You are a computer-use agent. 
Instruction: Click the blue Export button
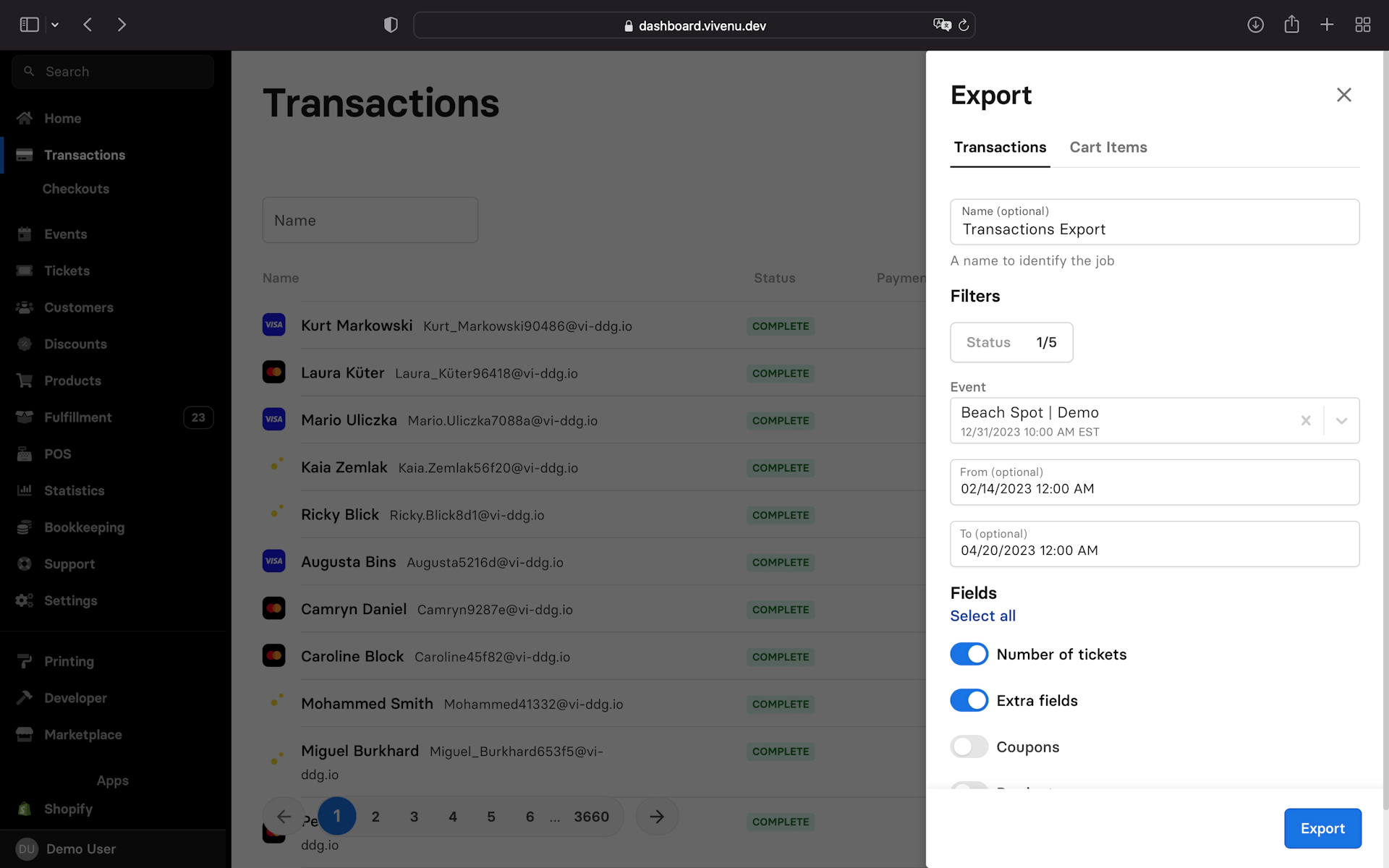(x=1322, y=828)
